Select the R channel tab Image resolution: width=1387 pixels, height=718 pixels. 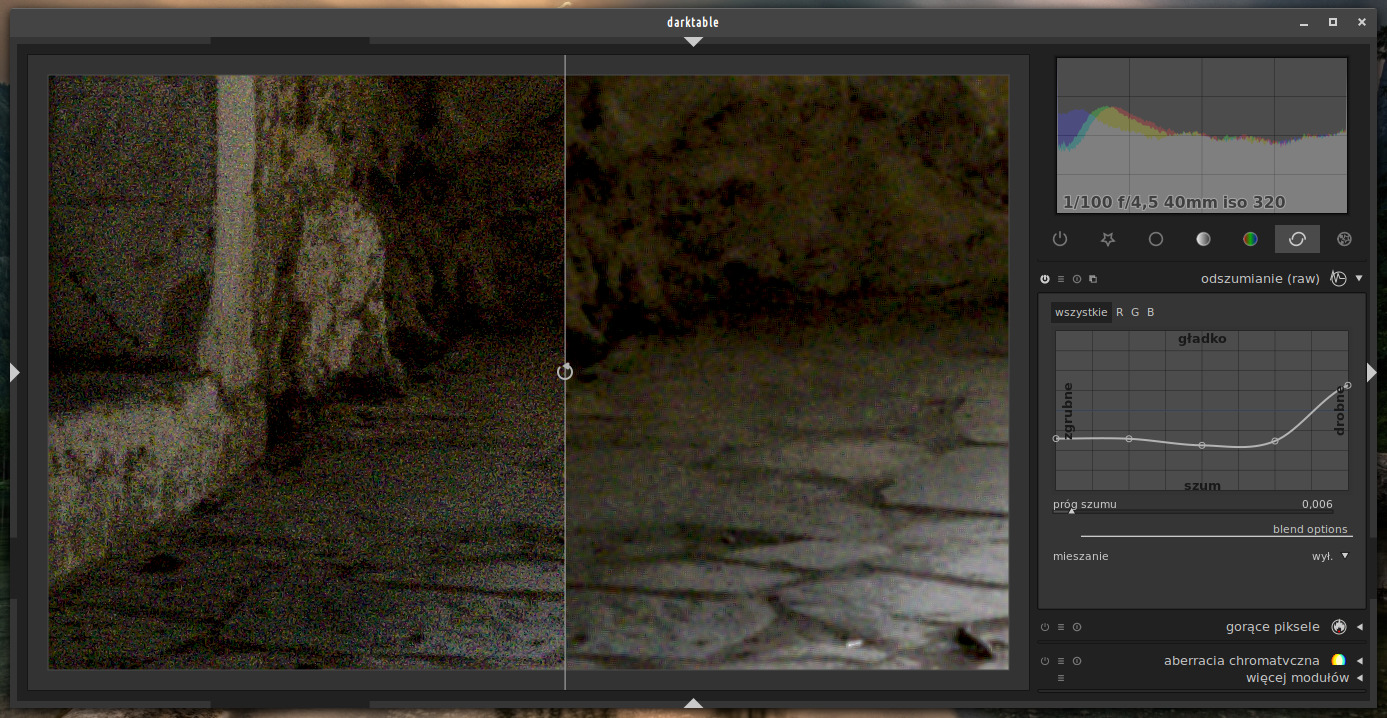1120,312
